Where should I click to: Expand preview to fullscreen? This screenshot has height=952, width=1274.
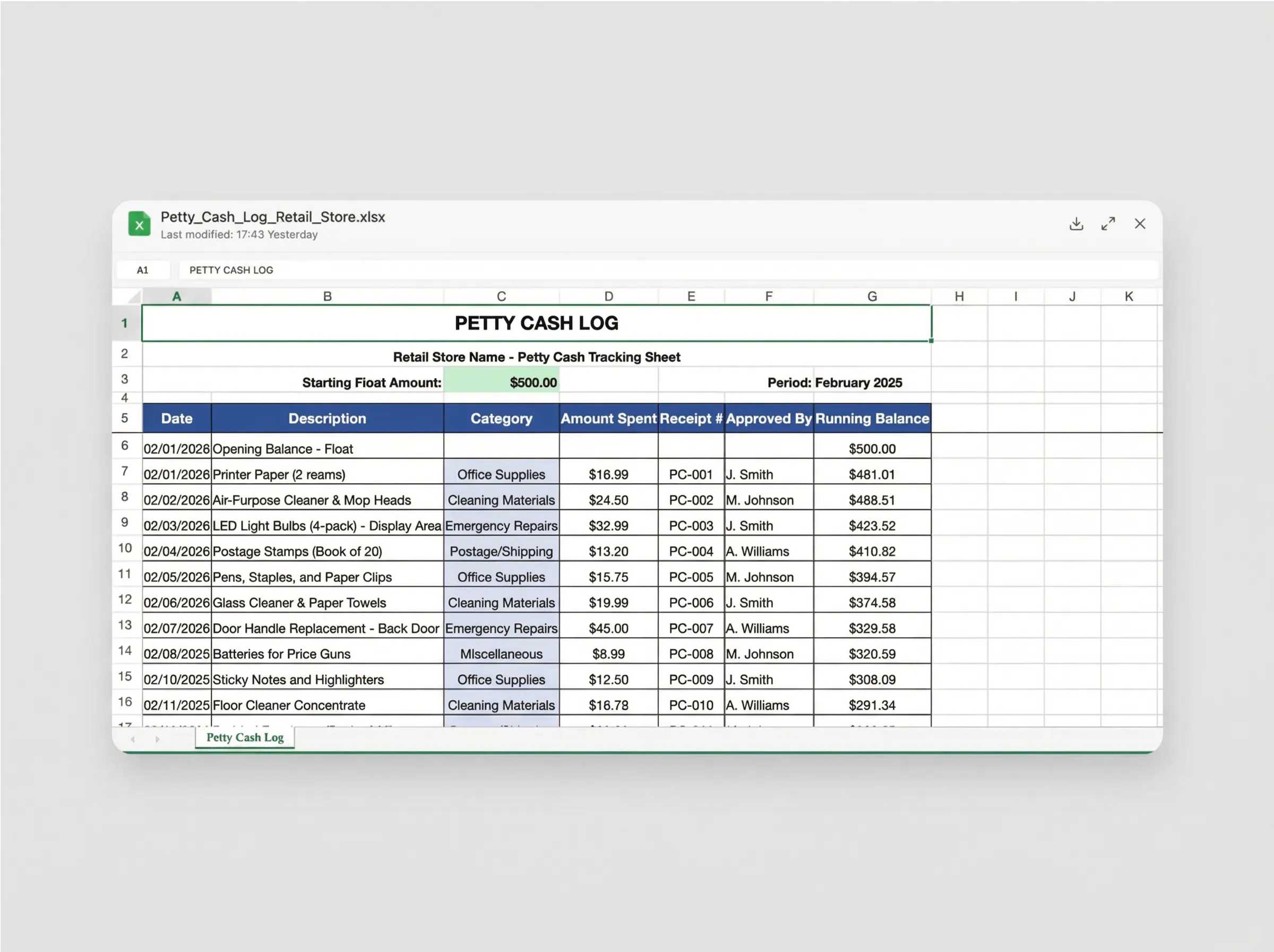(x=1107, y=224)
